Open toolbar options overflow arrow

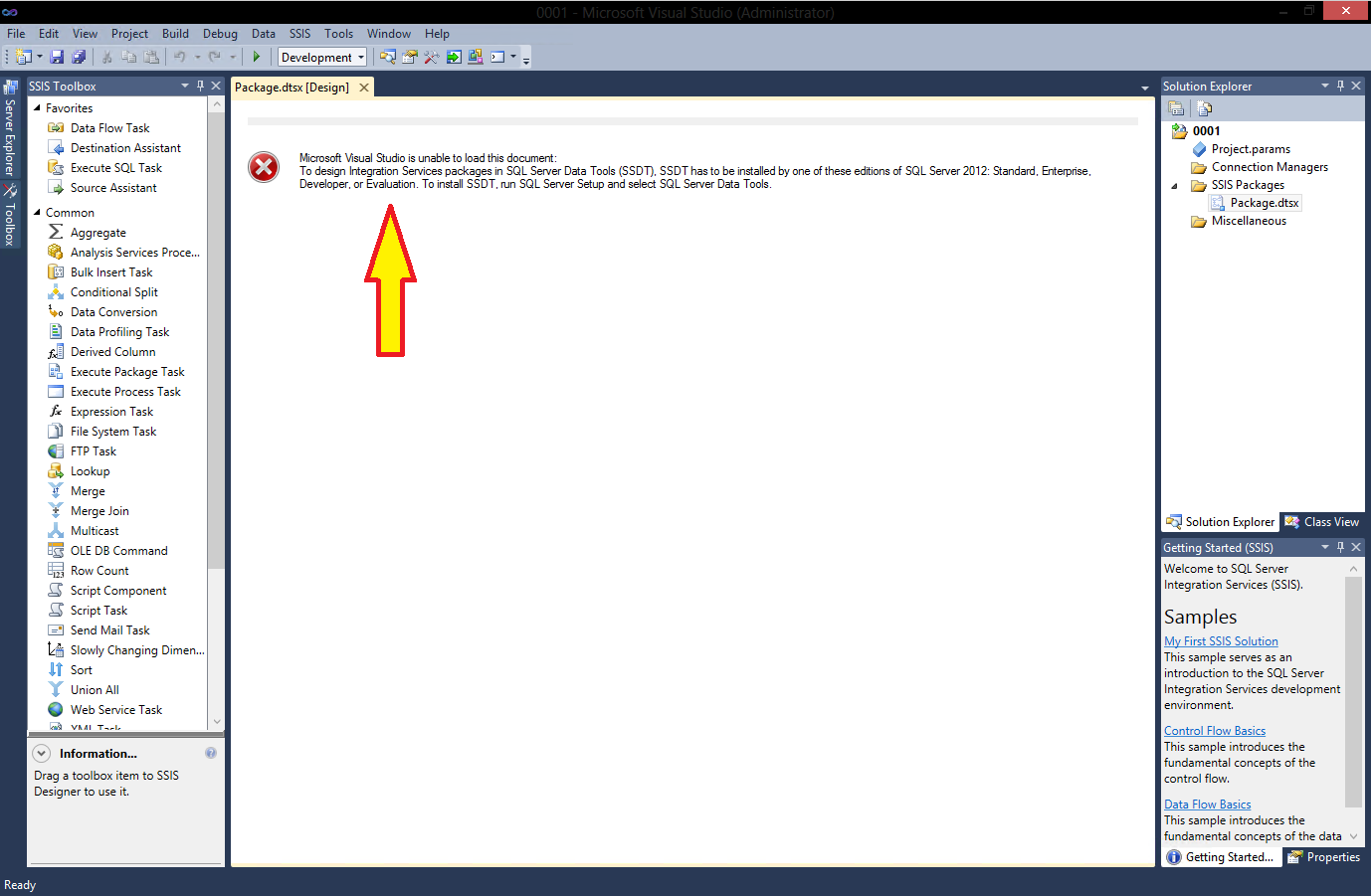526,59
